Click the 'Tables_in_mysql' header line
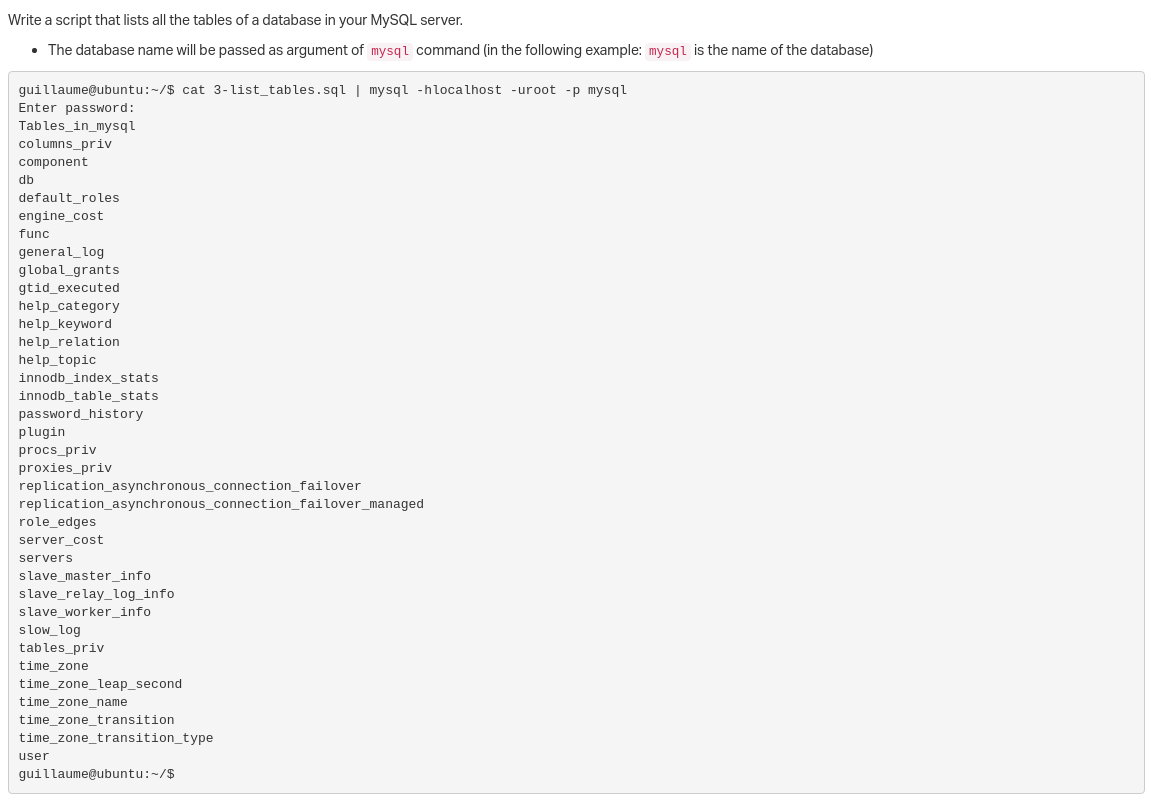Image resolution: width=1151 pixels, height=805 pixels. [x=77, y=126]
